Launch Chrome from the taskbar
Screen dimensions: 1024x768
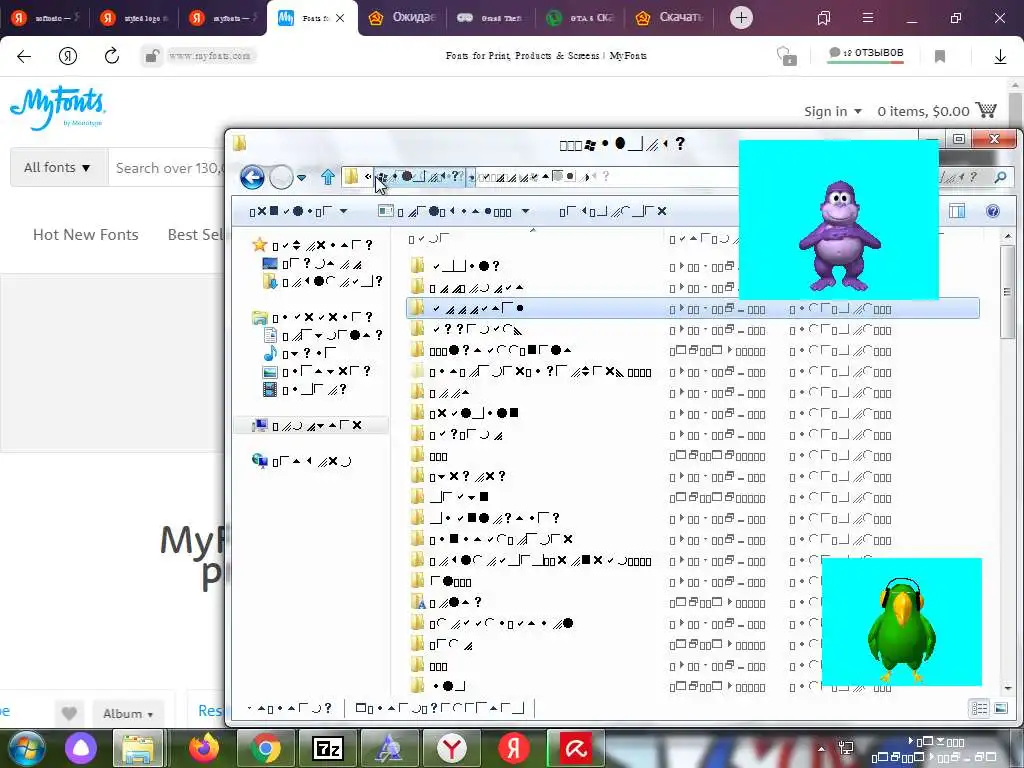tap(266, 748)
